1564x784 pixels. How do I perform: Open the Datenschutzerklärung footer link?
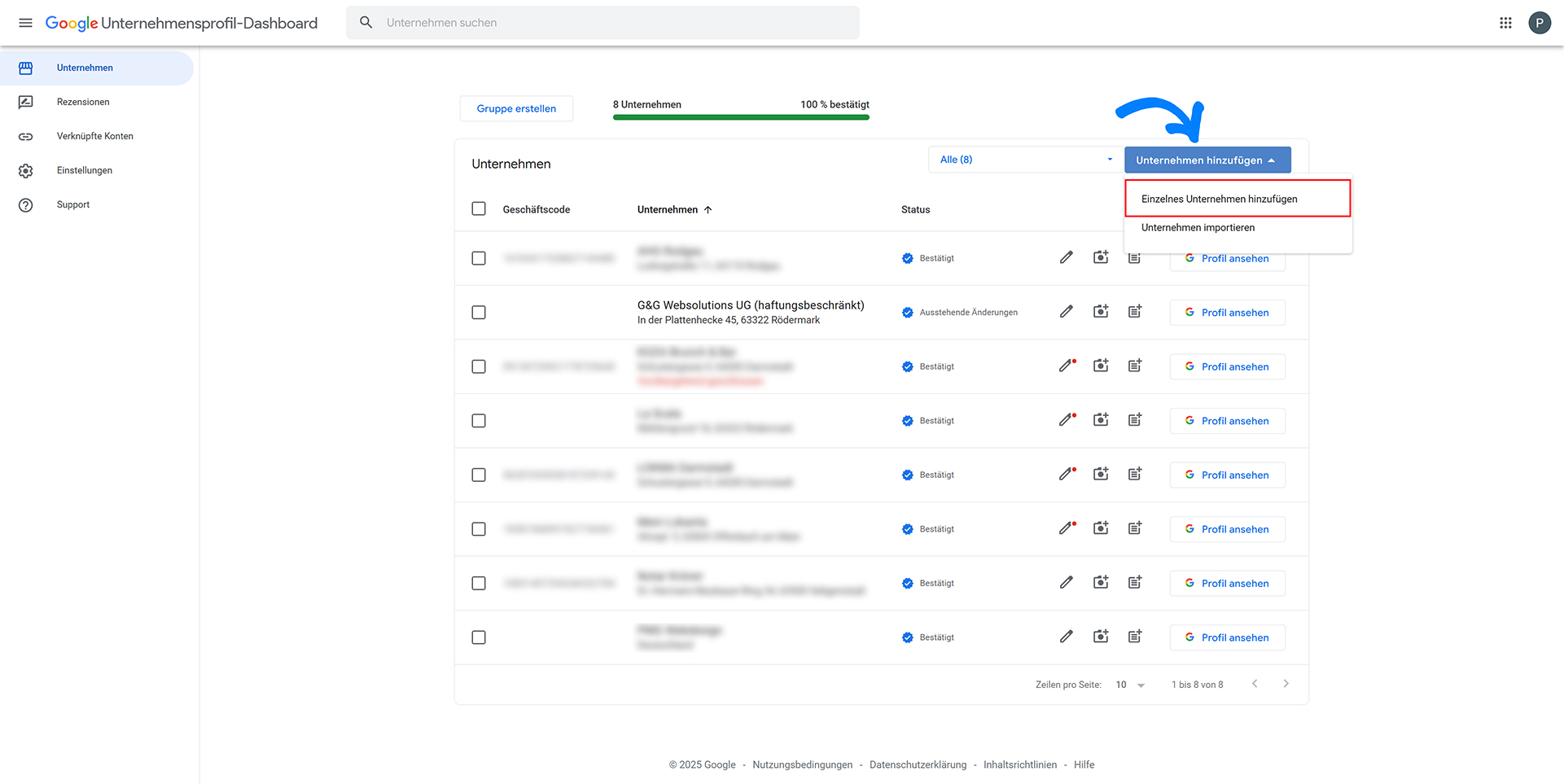(918, 764)
